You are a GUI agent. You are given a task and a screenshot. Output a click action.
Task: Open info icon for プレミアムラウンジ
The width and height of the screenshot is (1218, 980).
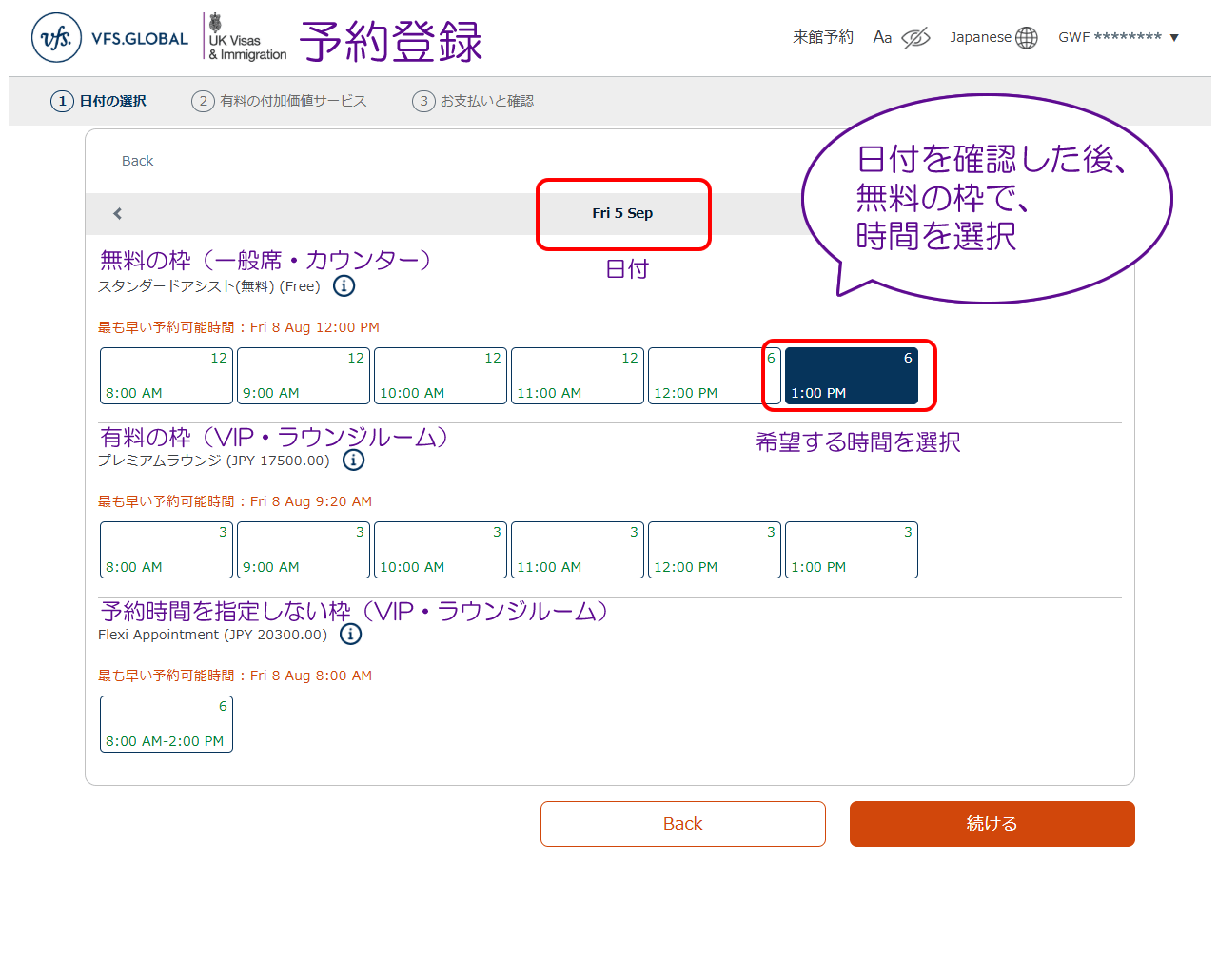353,461
